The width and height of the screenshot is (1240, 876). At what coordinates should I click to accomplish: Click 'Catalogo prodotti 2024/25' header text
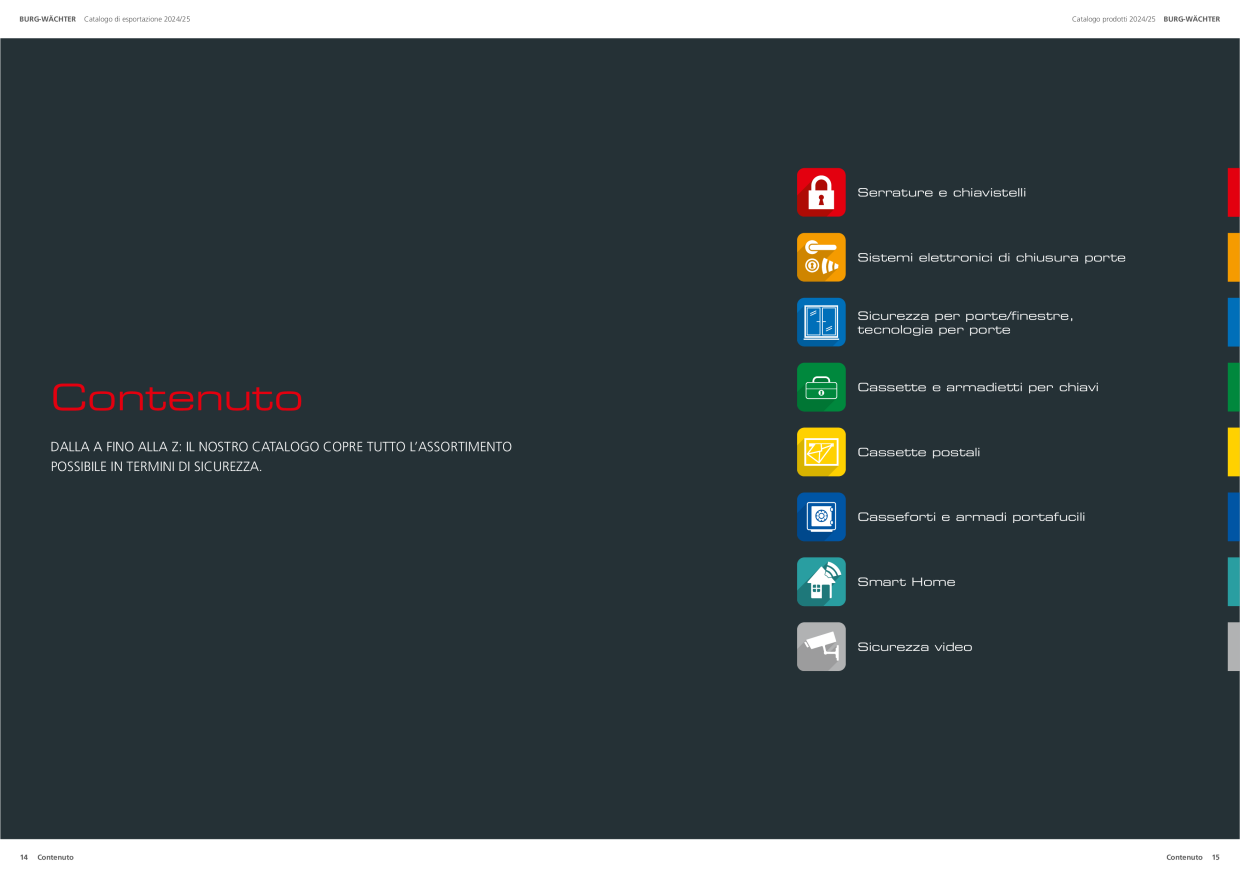1113,19
